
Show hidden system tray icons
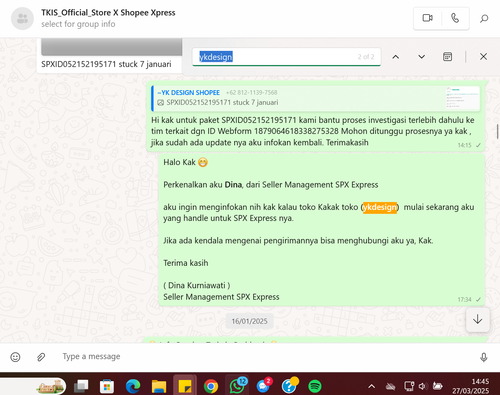[x=372, y=386]
